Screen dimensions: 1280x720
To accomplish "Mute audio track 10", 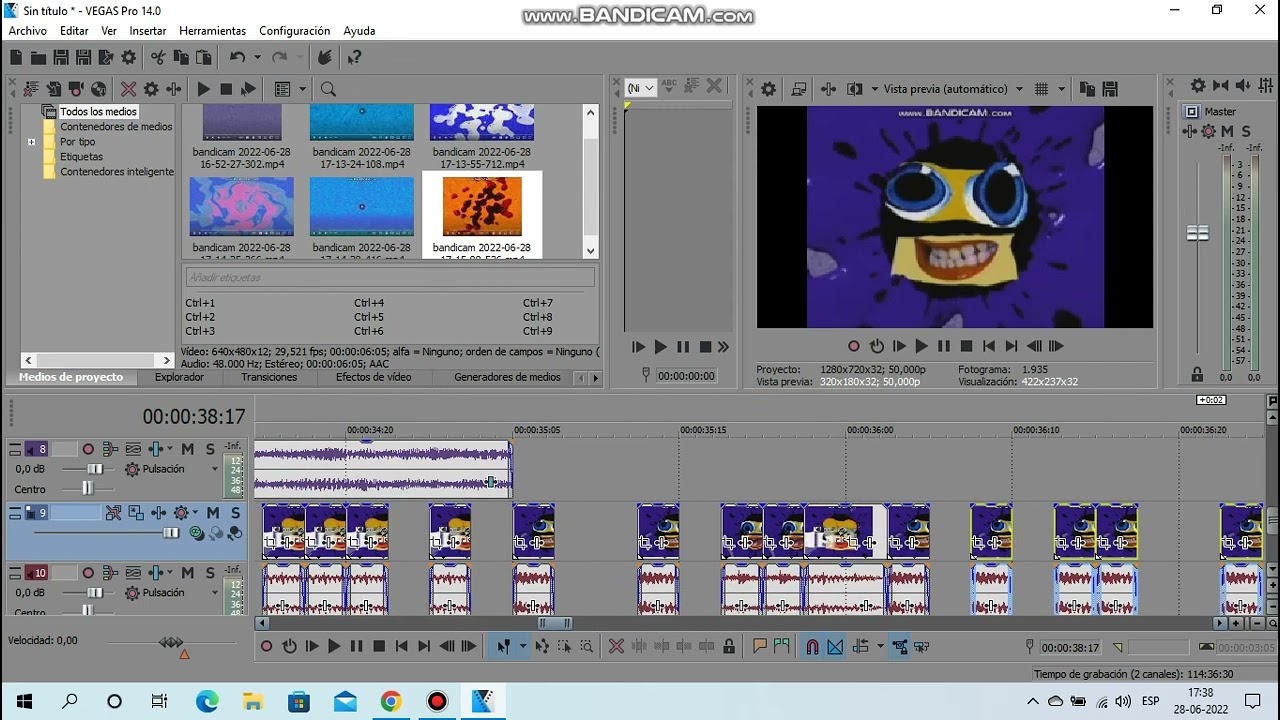I will 187,573.
